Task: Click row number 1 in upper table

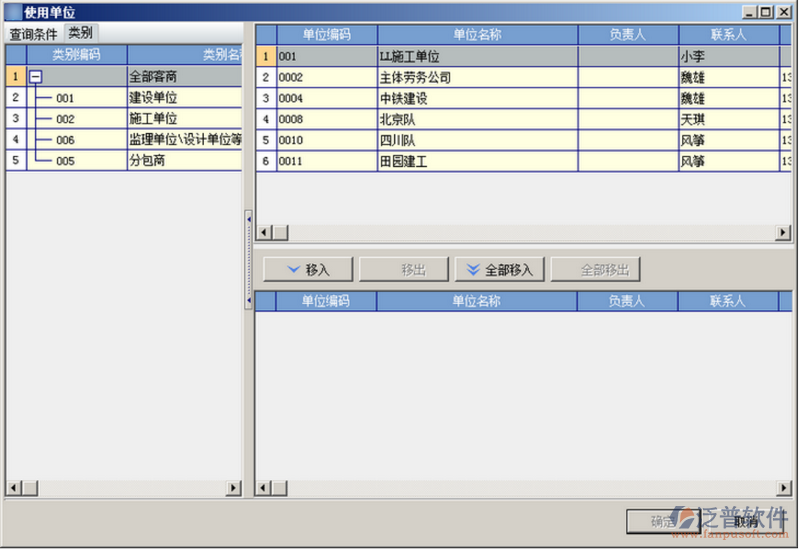Action: click(265, 56)
